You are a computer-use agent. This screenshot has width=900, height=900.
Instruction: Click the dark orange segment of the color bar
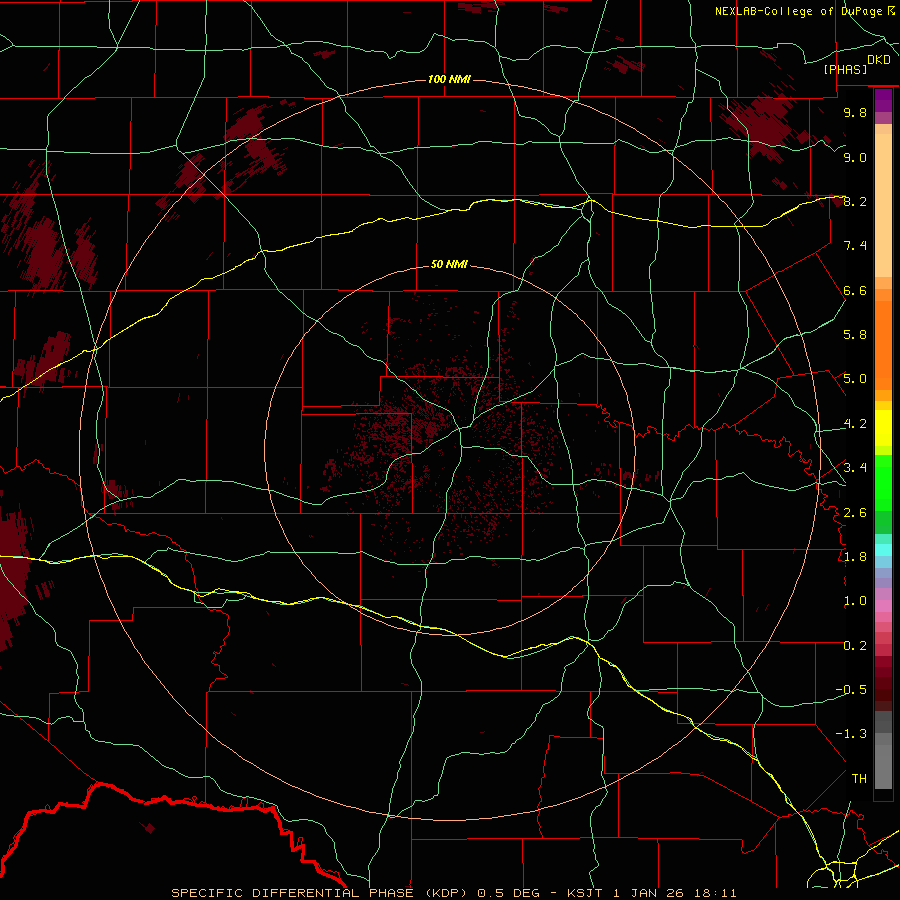[883, 346]
